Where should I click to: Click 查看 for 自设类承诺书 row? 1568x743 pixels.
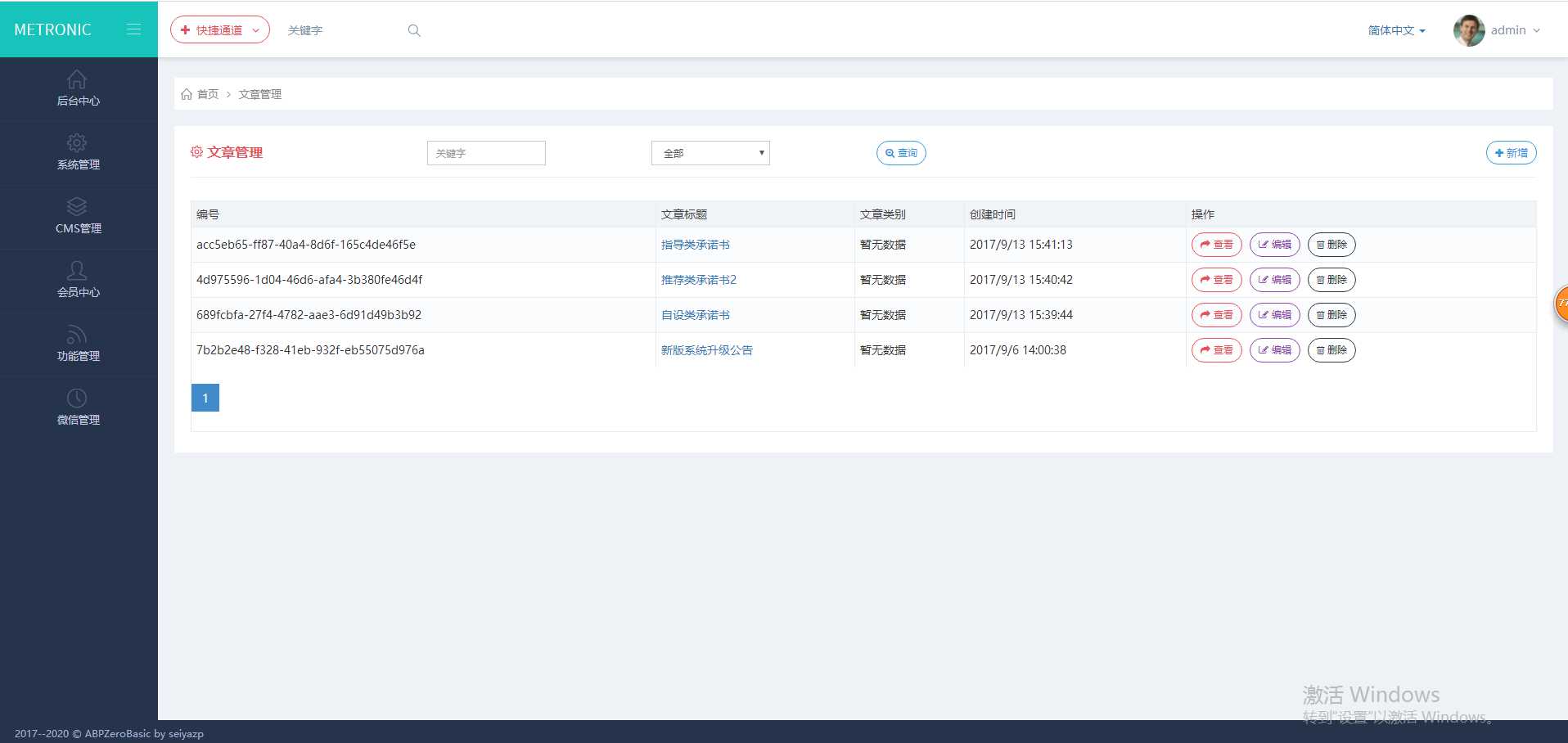point(1217,315)
